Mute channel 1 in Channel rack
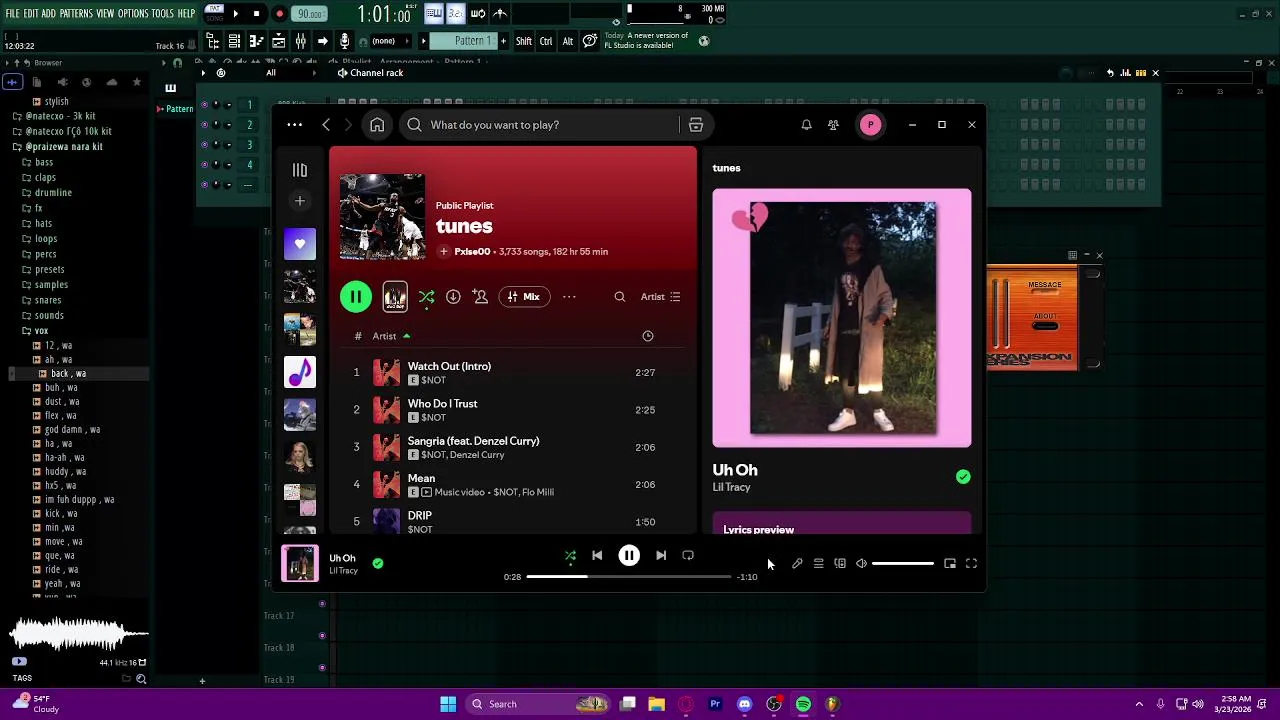This screenshot has height=720, width=1280. pos(204,105)
